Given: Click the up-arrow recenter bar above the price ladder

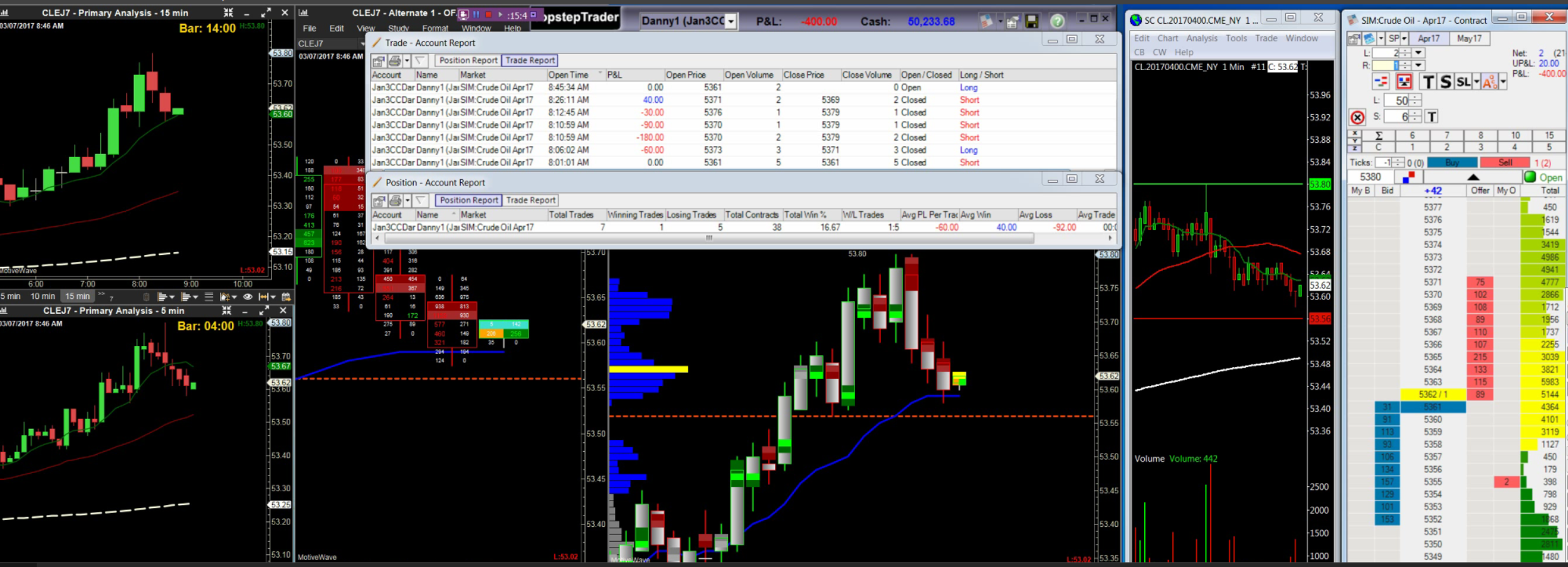Looking at the screenshot, I should click(x=1473, y=177).
